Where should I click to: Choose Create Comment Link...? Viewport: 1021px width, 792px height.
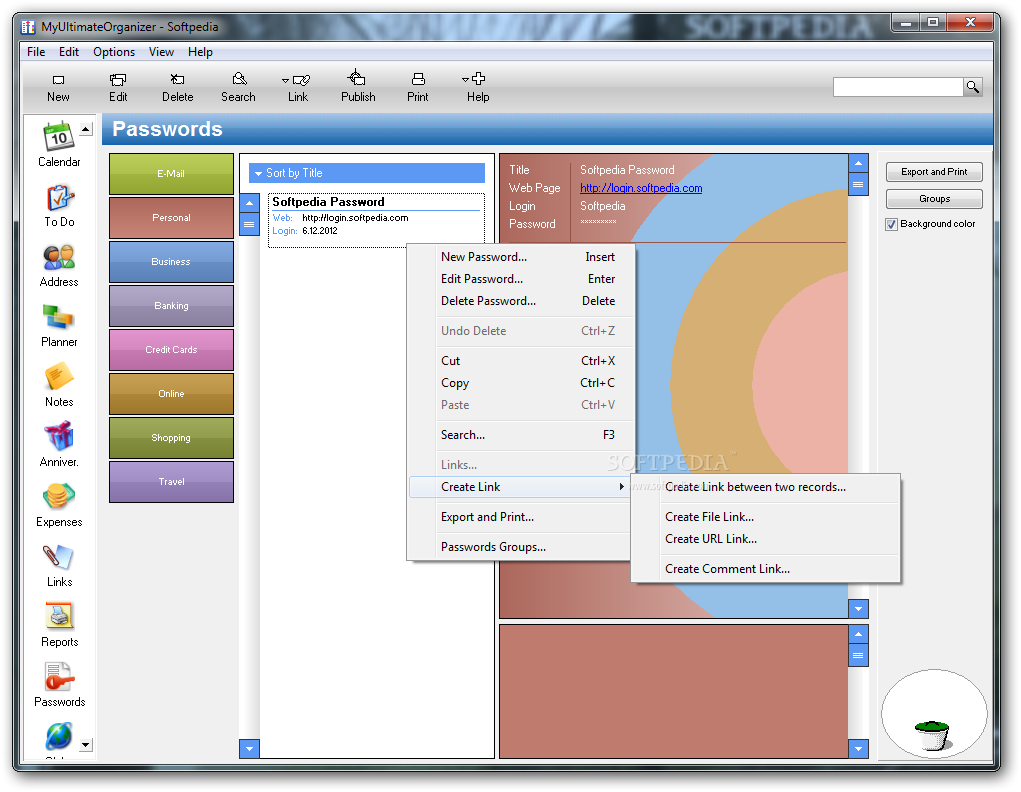pos(766,569)
